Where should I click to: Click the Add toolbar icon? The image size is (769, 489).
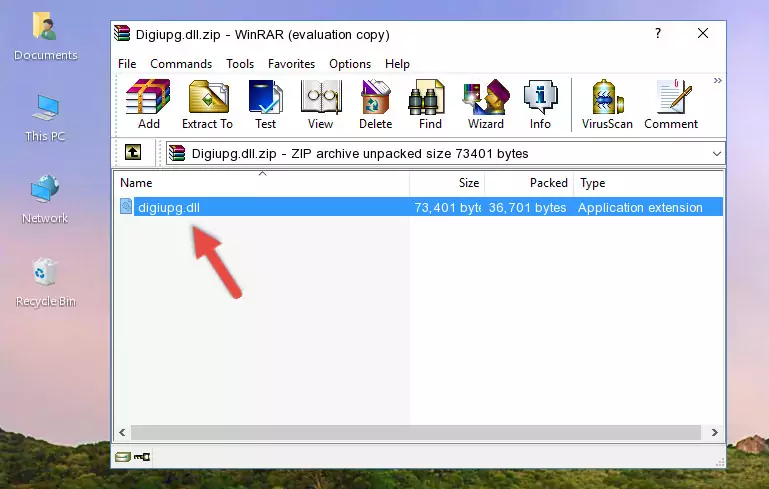[x=148, y=104]
